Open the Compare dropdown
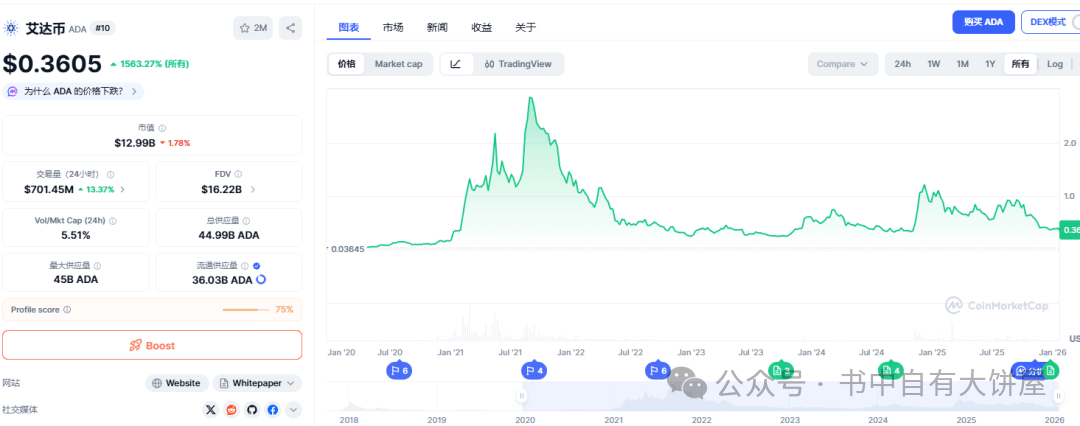This screenshot has width=1080, height=426. tap(843, 64)
